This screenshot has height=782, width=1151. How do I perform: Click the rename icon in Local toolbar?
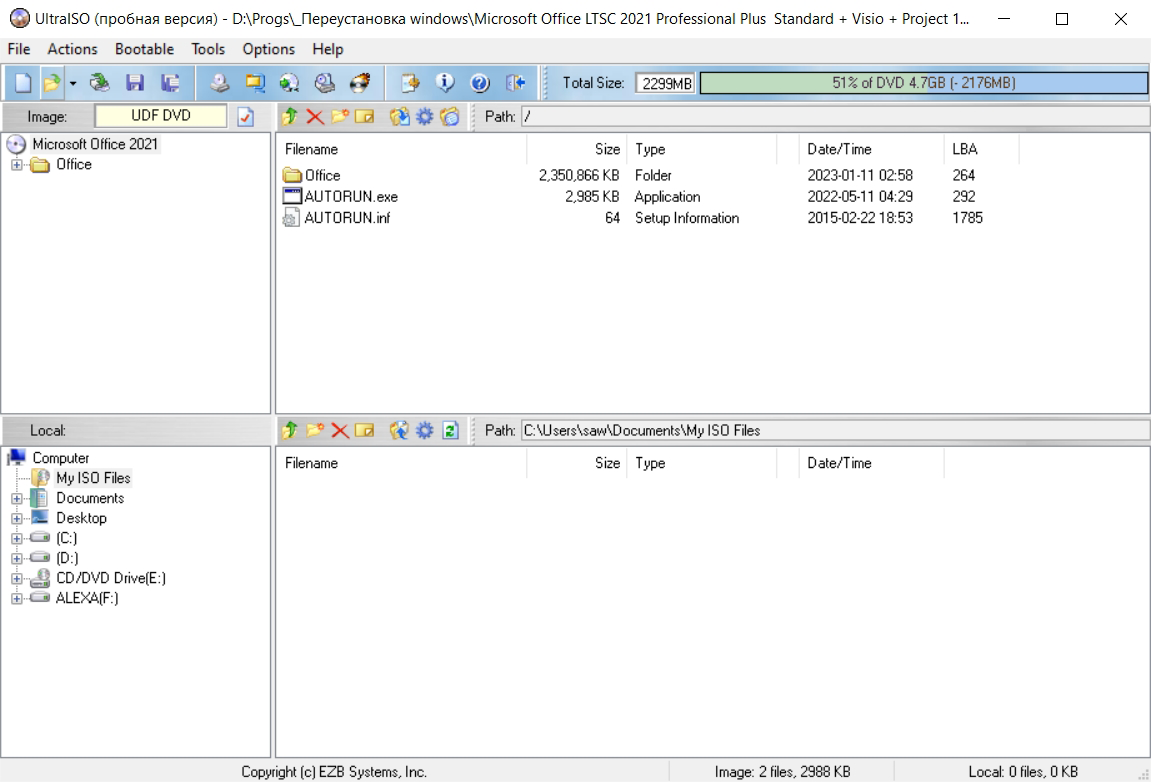click(365, 430)
